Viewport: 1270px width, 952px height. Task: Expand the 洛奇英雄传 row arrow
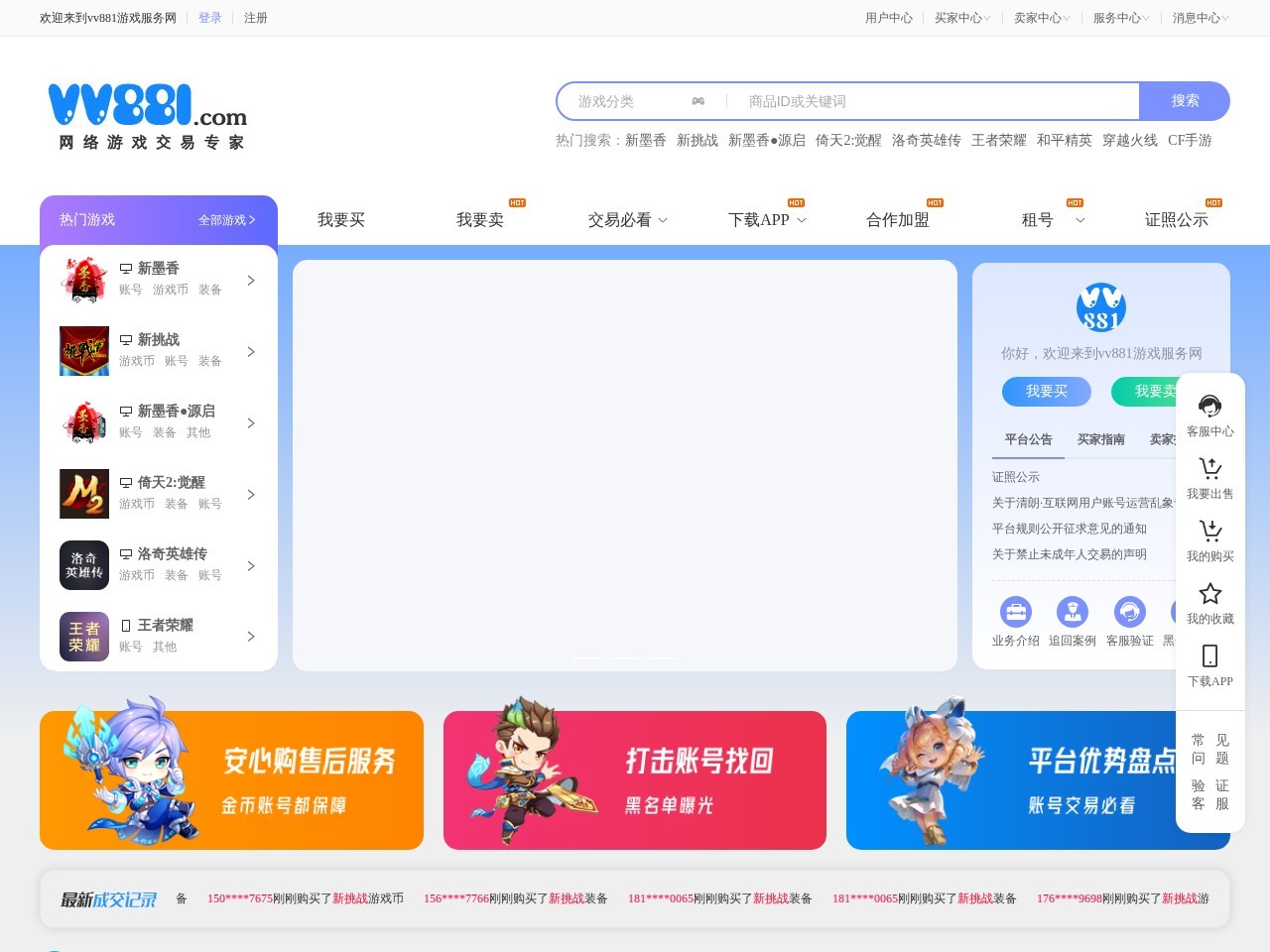[x=251, y=566]
